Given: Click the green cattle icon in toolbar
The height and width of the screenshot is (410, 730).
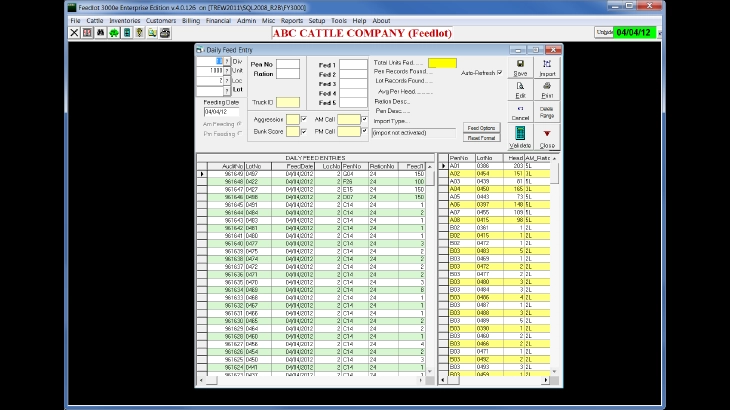Looking at the screenshot, I should 114,33.
